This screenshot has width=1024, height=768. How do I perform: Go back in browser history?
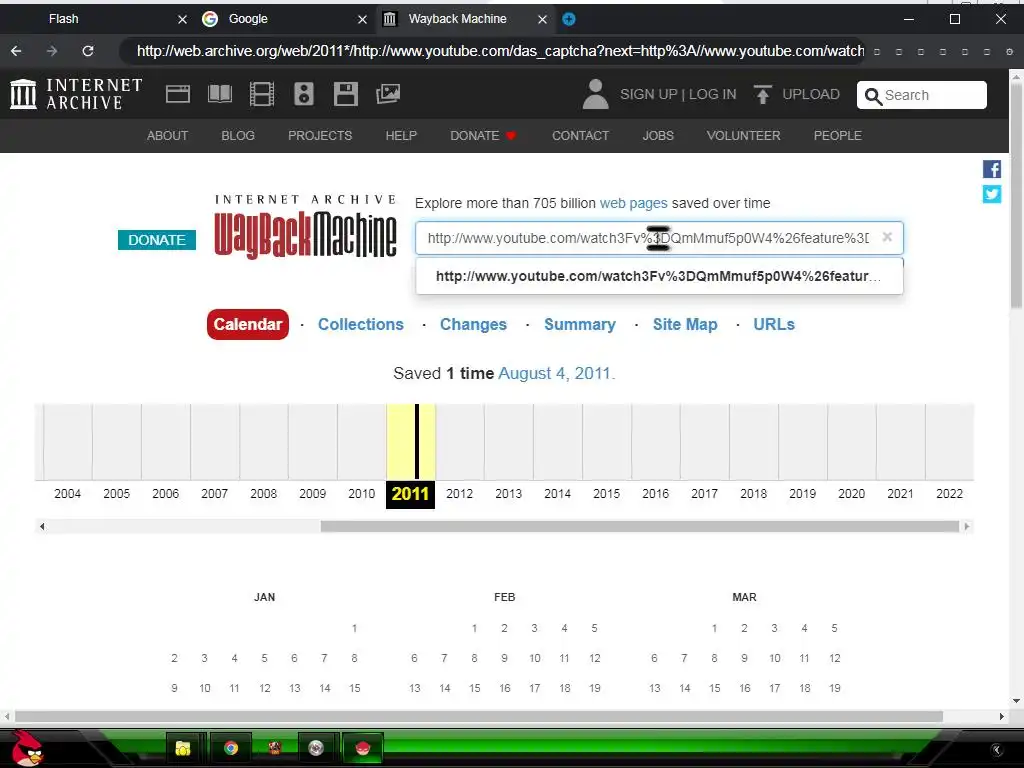click(16, 51)
